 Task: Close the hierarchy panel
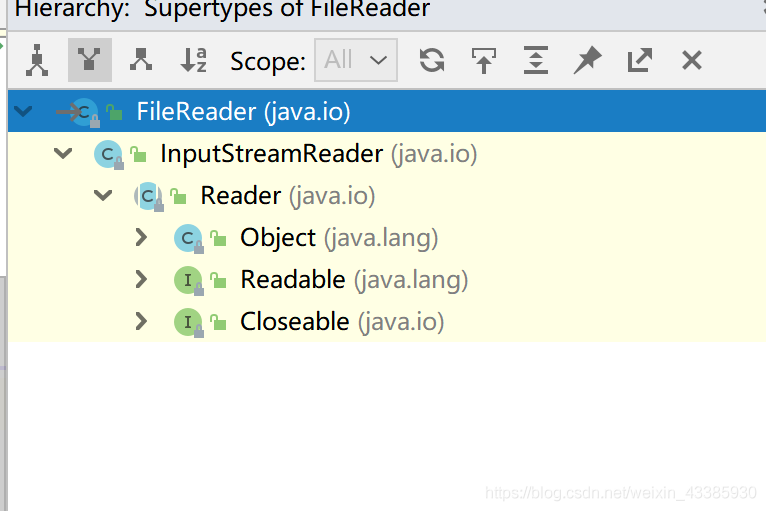pyautogui.click(x=691, y=61)
